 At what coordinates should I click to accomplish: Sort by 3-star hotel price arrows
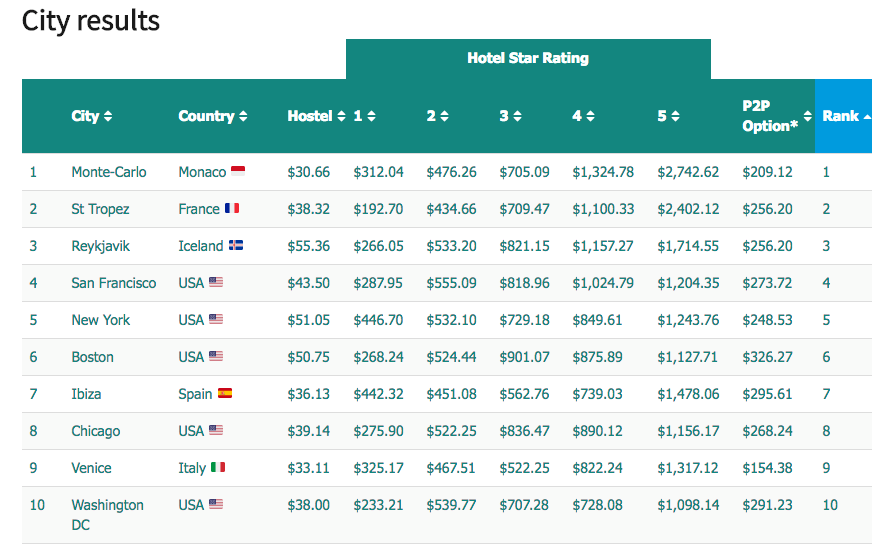[x=517, y=116]
